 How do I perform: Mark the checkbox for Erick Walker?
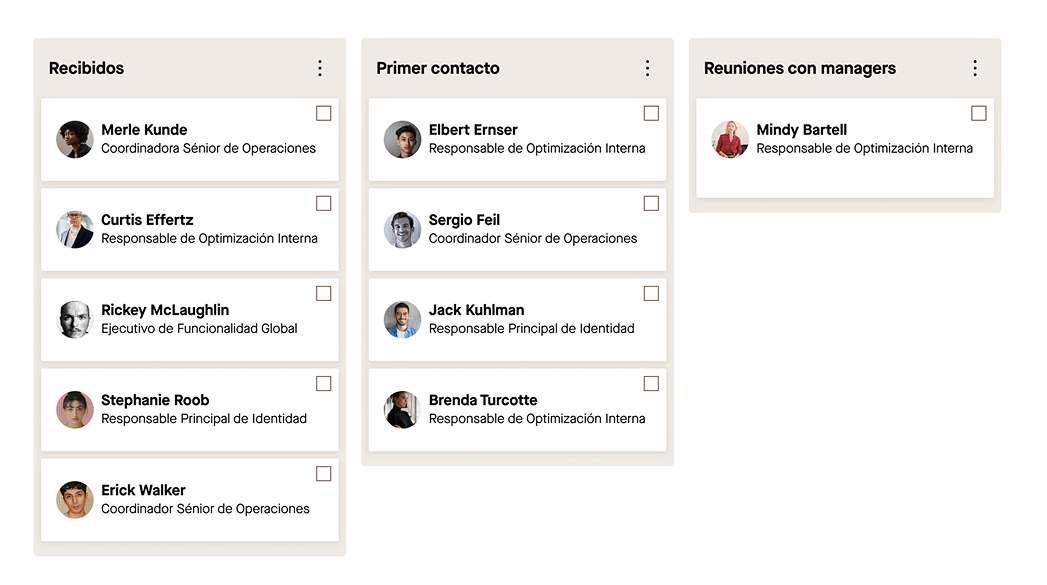(324, 474)
